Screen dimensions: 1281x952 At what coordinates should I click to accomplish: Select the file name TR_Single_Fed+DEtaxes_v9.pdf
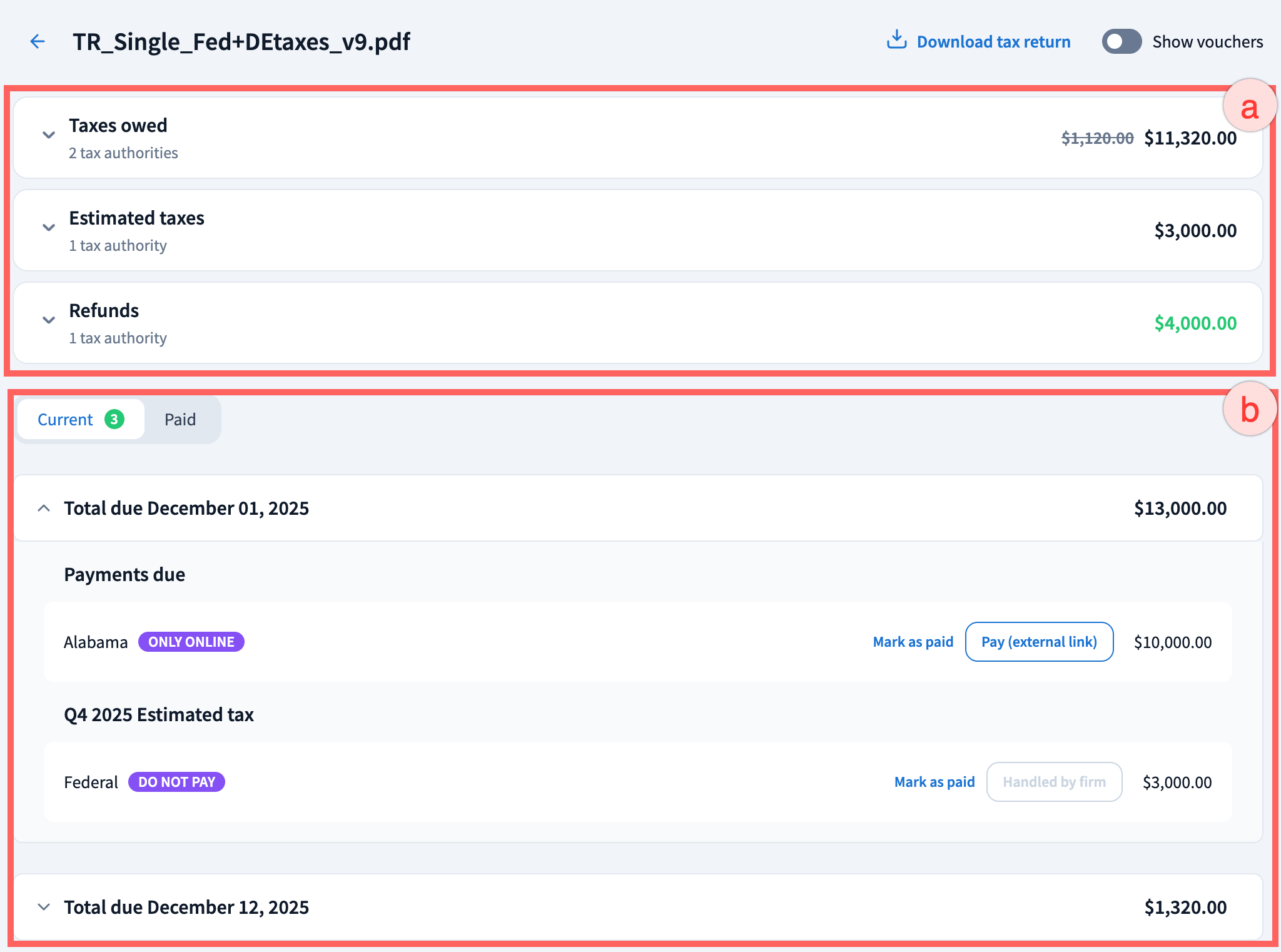click(241, 42)
